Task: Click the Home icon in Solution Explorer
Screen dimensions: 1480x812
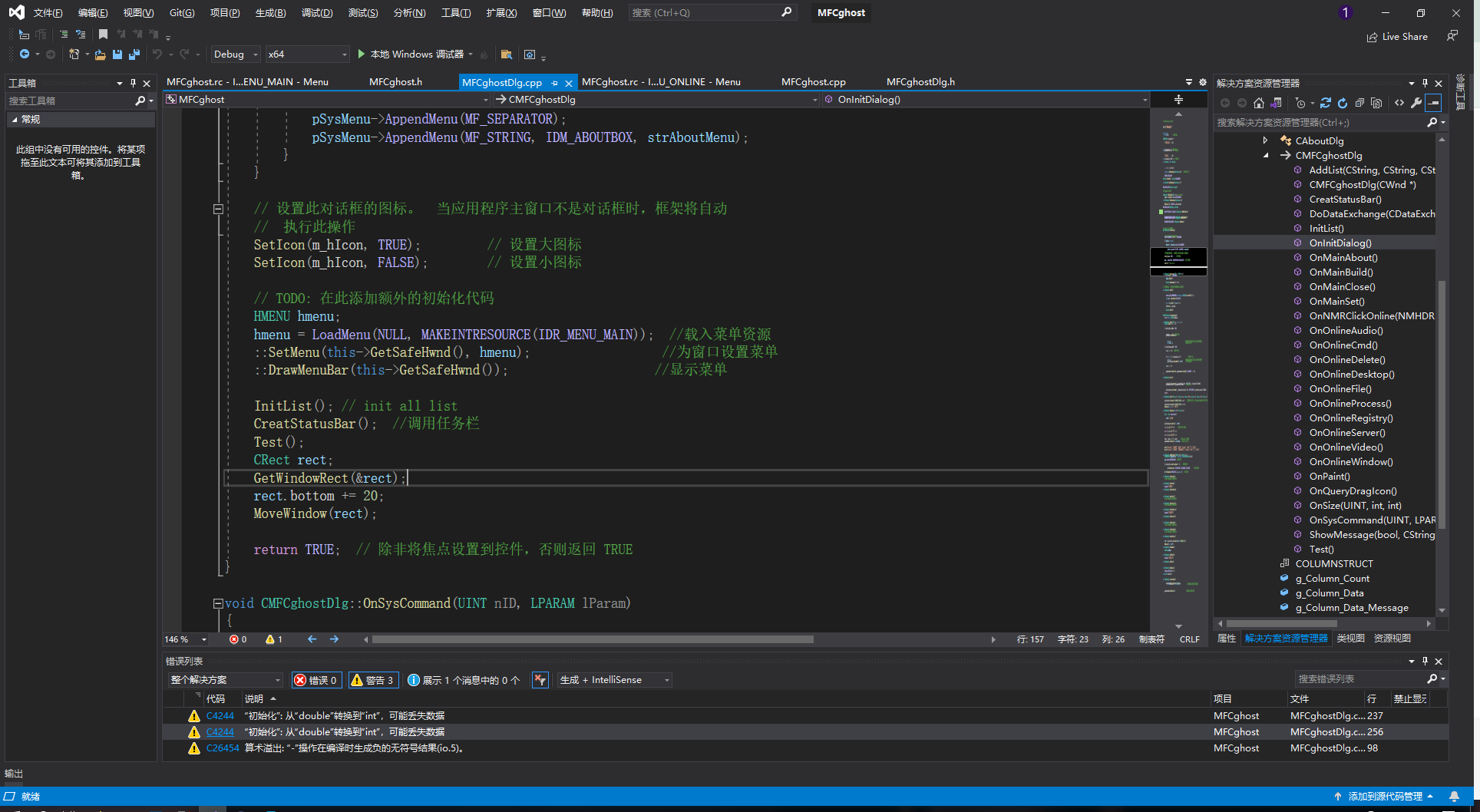Action: (1258, 103)
